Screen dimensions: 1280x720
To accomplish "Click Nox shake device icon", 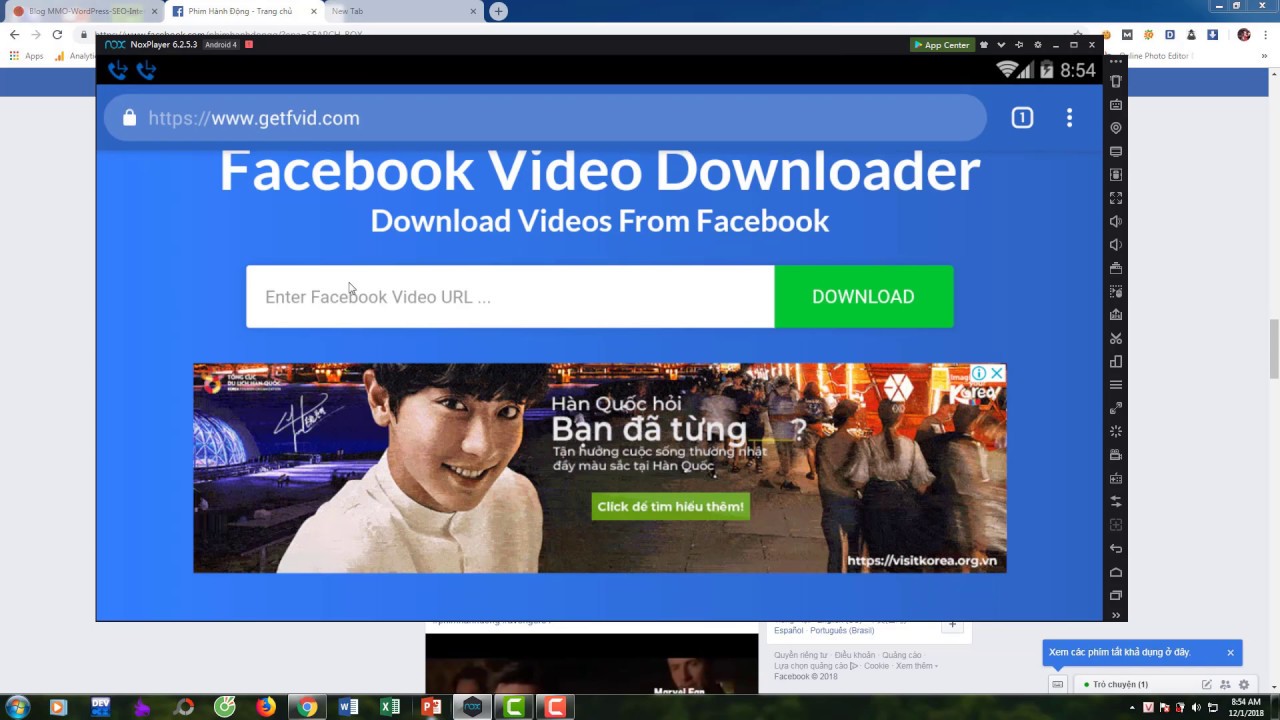I will click(x=1116, y=82).
